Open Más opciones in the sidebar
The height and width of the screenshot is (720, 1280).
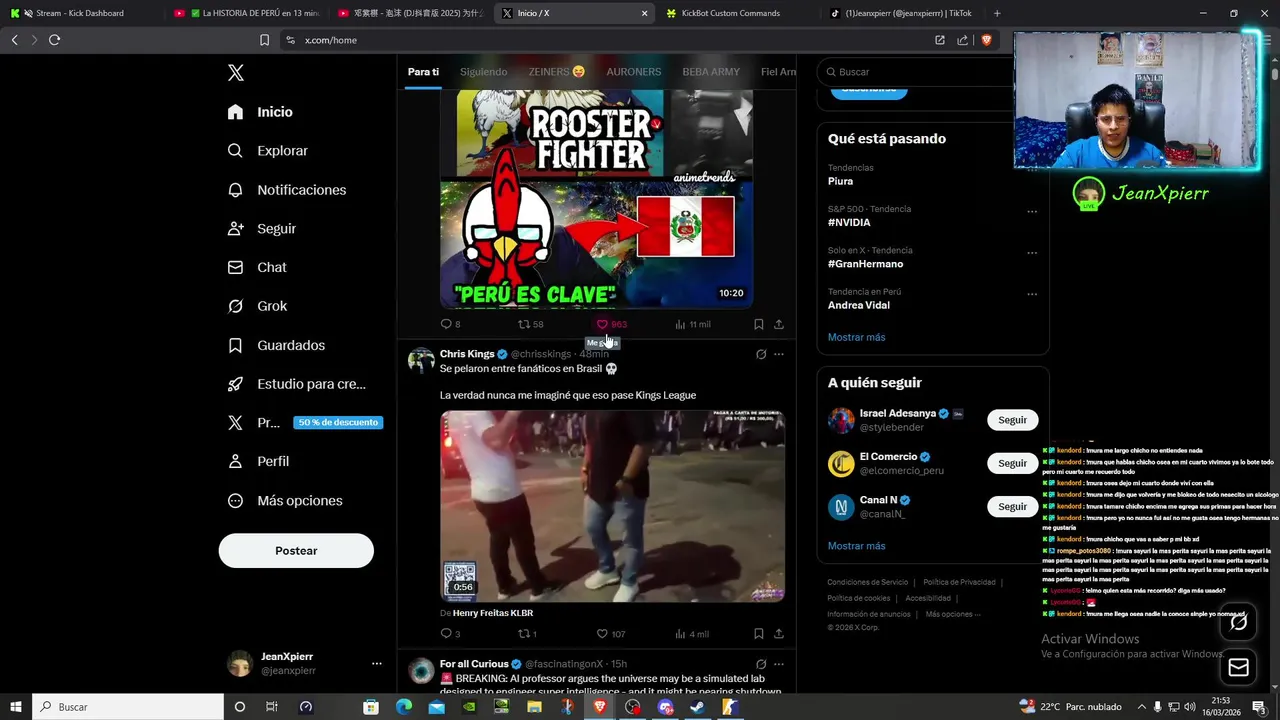tap(285, 500)
